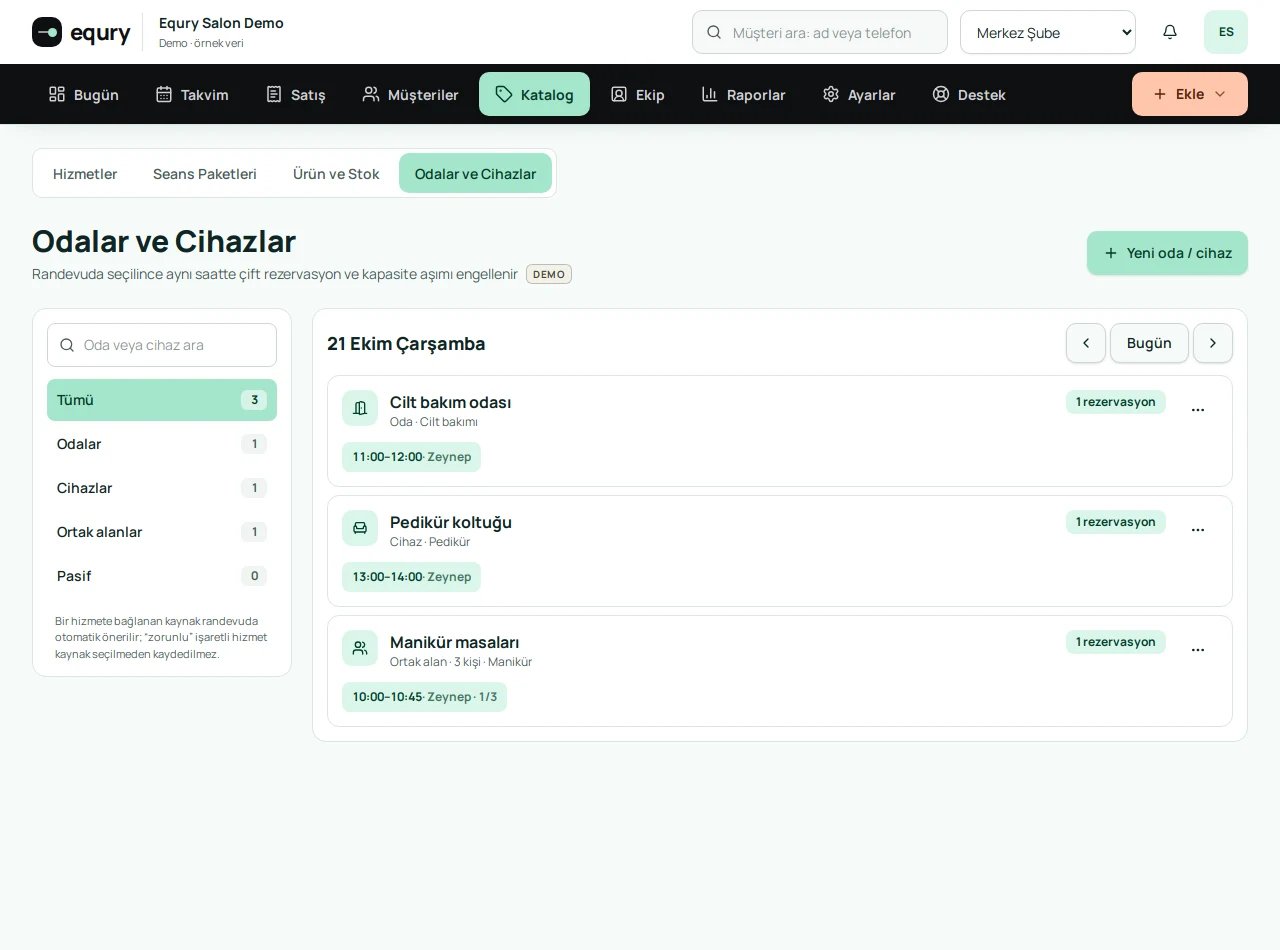Jump to today with the Bugün date button
Screen dimensions: 1280x950
[x=1149, y=343]
